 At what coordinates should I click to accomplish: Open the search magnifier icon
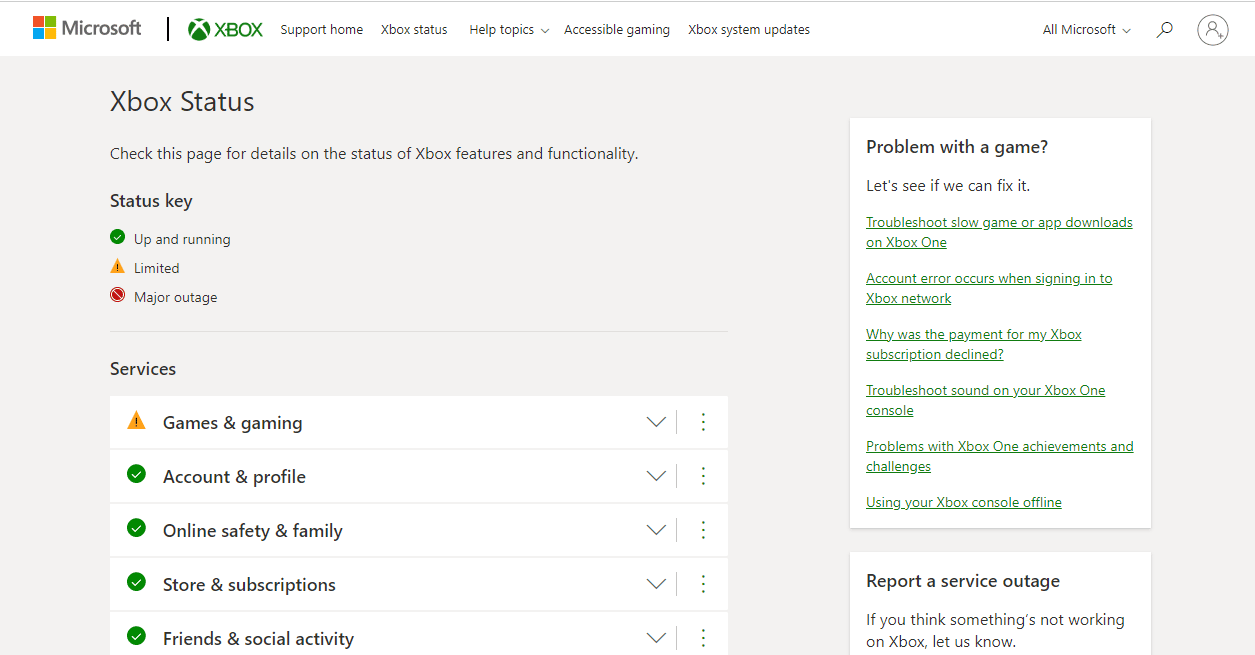[1164, 30]
